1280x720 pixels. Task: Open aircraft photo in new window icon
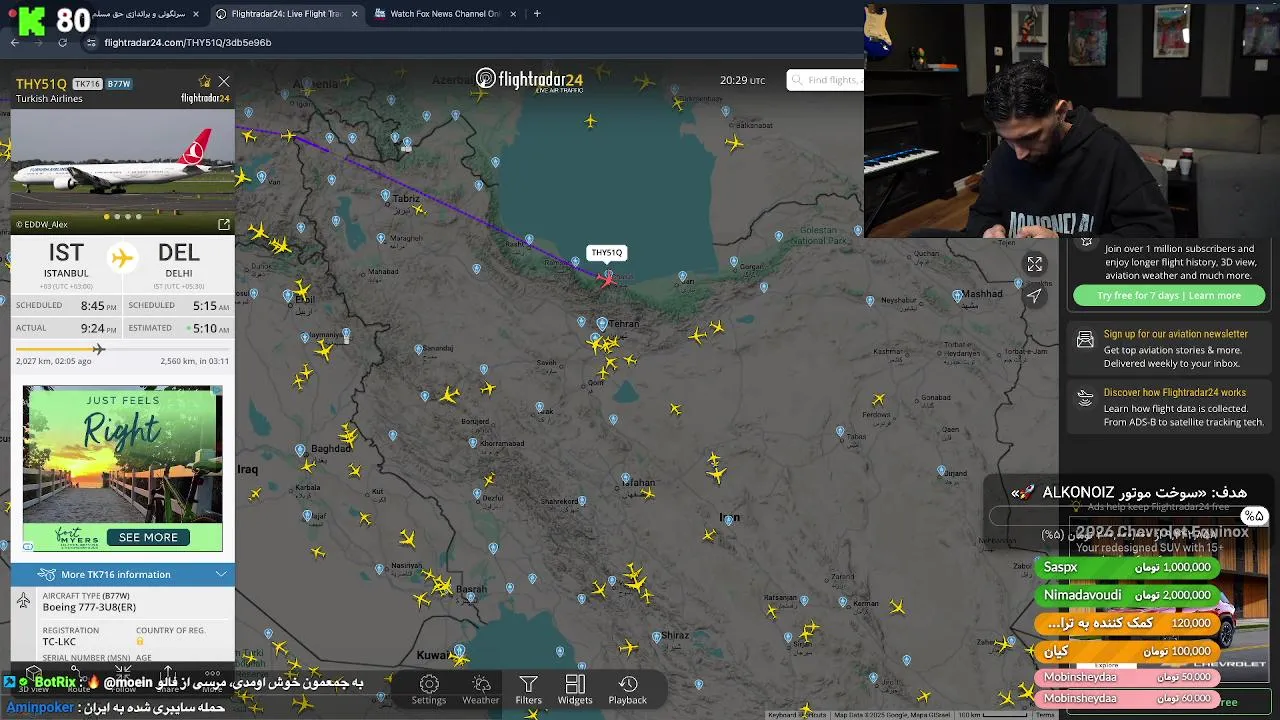(x=224, y=224)
